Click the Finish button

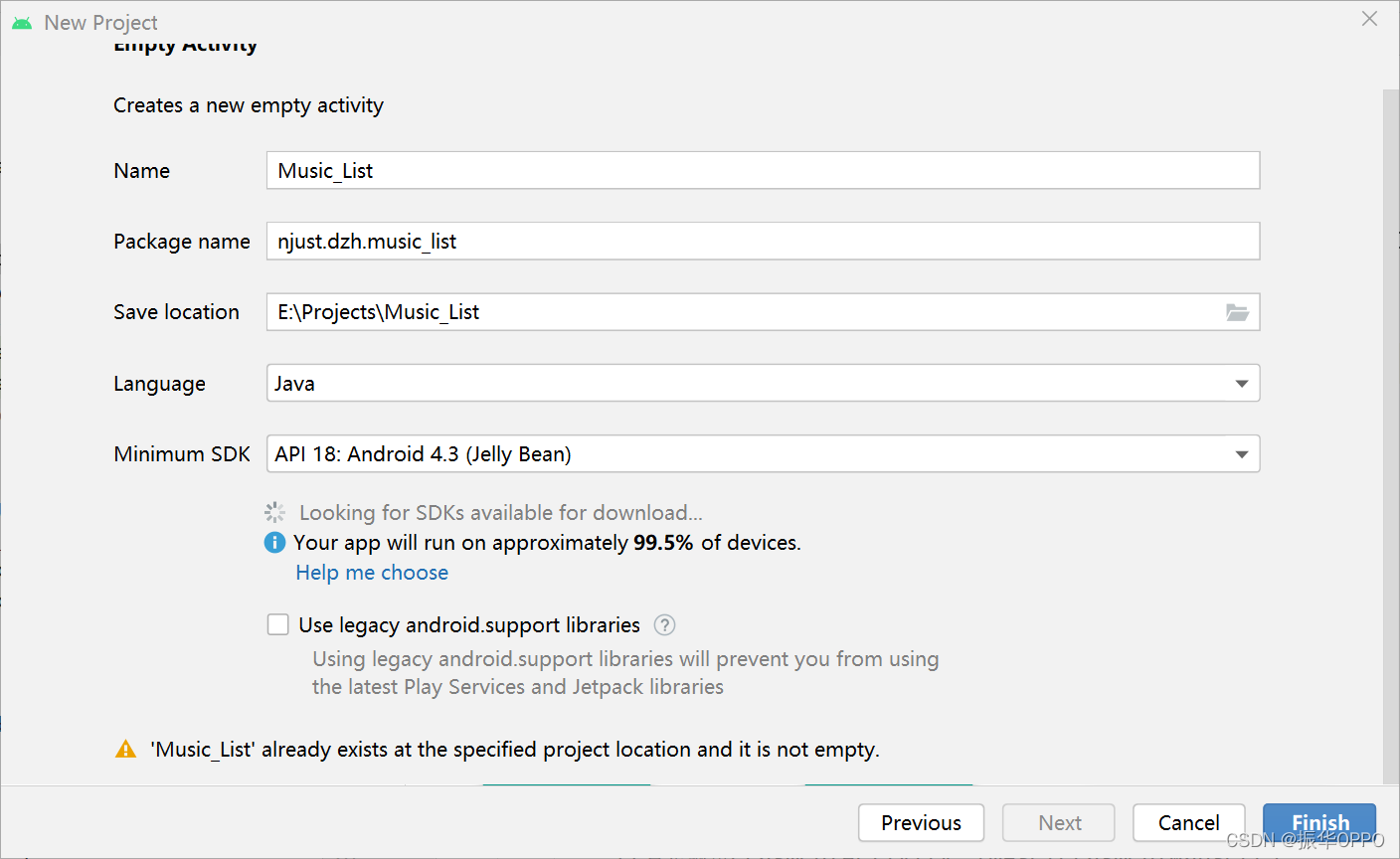click(1318, 823)
